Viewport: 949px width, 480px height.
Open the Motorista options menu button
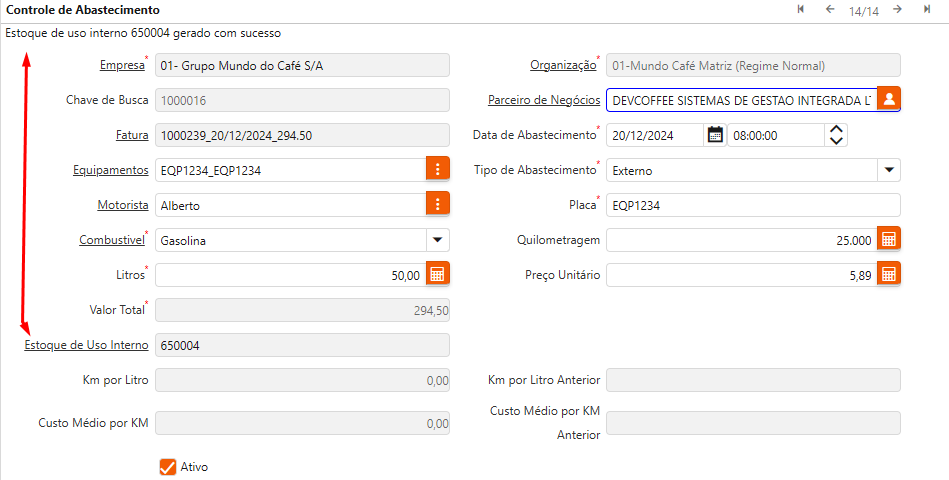pos(437,205)
